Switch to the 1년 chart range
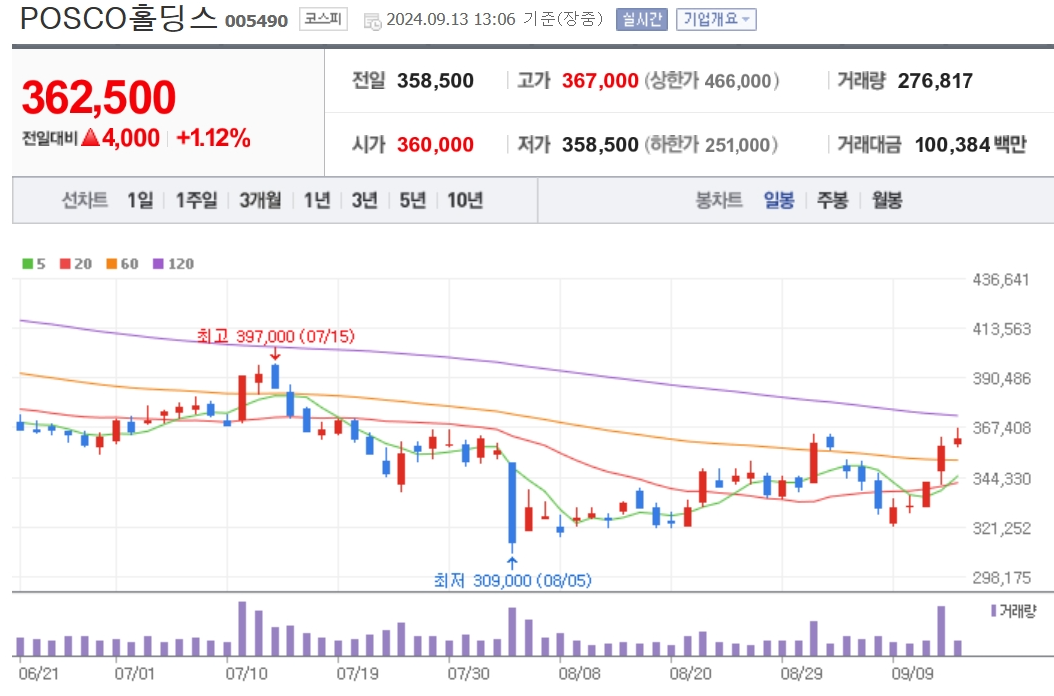The width and height of the screenshot is (1054, 696). 317,200
